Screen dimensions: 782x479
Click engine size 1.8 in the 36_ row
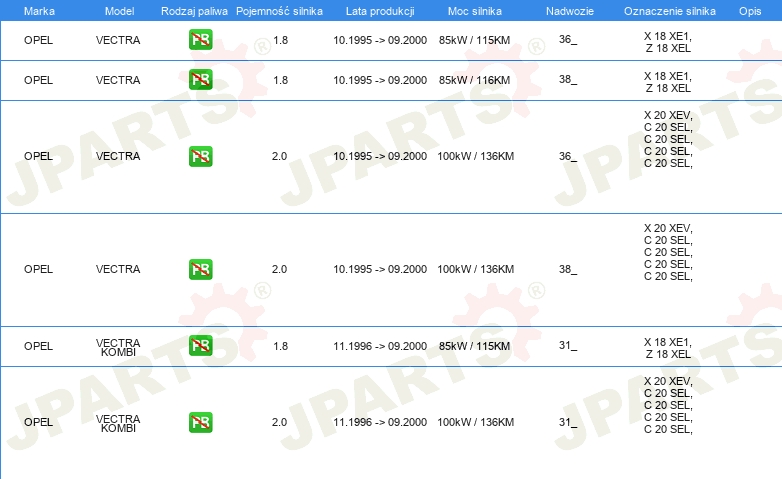[280, 40]
